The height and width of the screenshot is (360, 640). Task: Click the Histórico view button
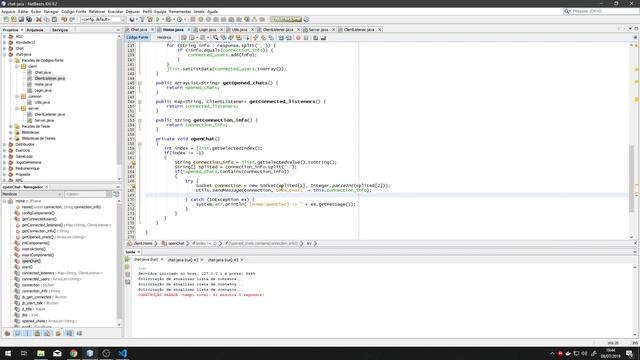[164, 38]
